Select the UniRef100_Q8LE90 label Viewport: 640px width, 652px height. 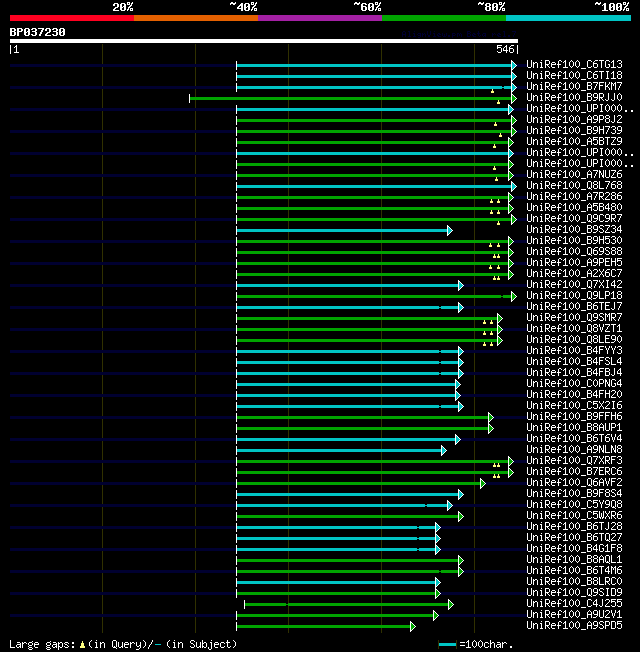pos(574,339)
